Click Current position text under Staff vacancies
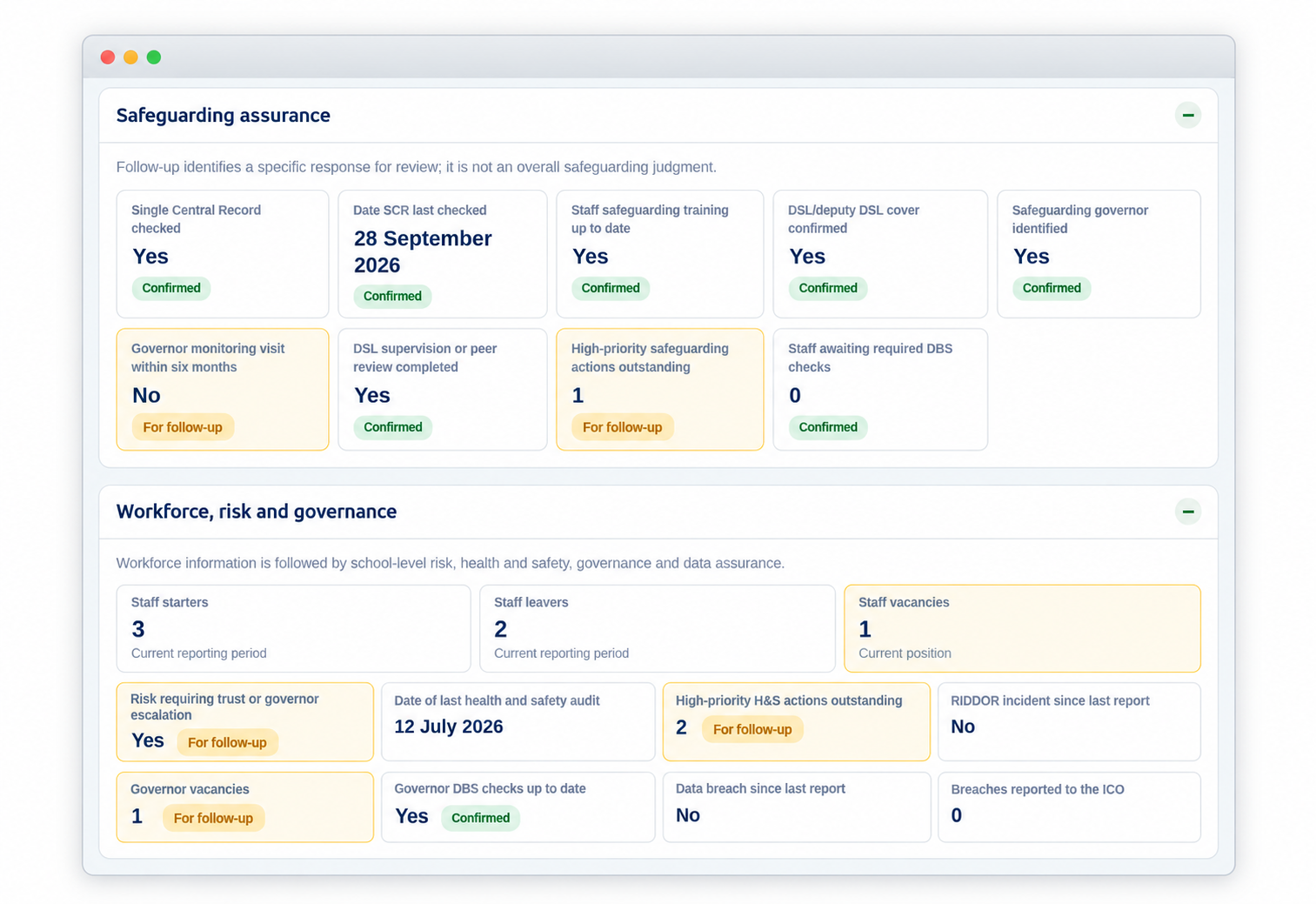Viewport: 1316px width, 904px height. pos(905,653)
